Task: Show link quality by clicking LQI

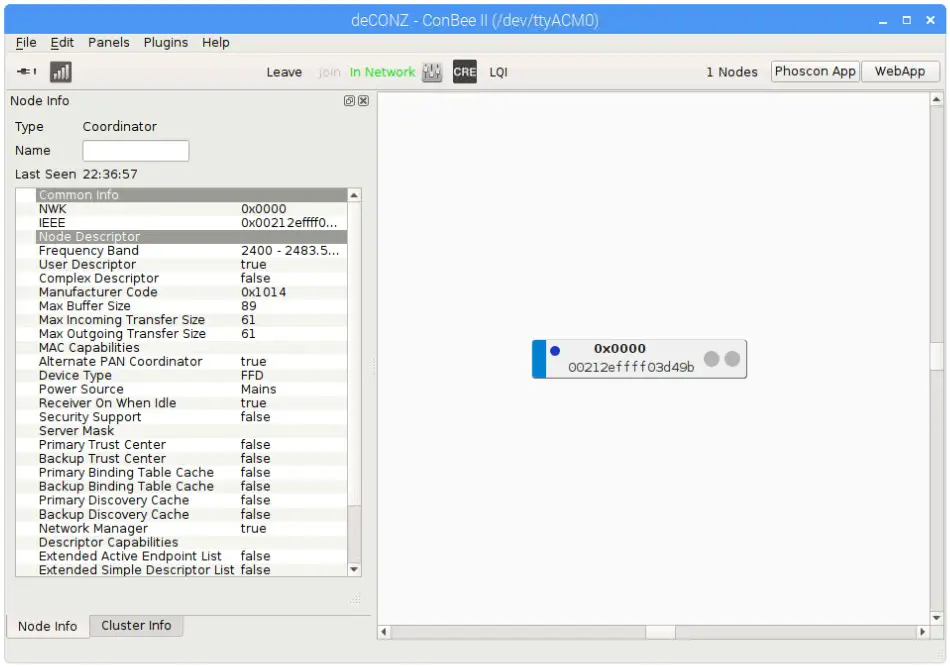Action: (x=497, y=72)
